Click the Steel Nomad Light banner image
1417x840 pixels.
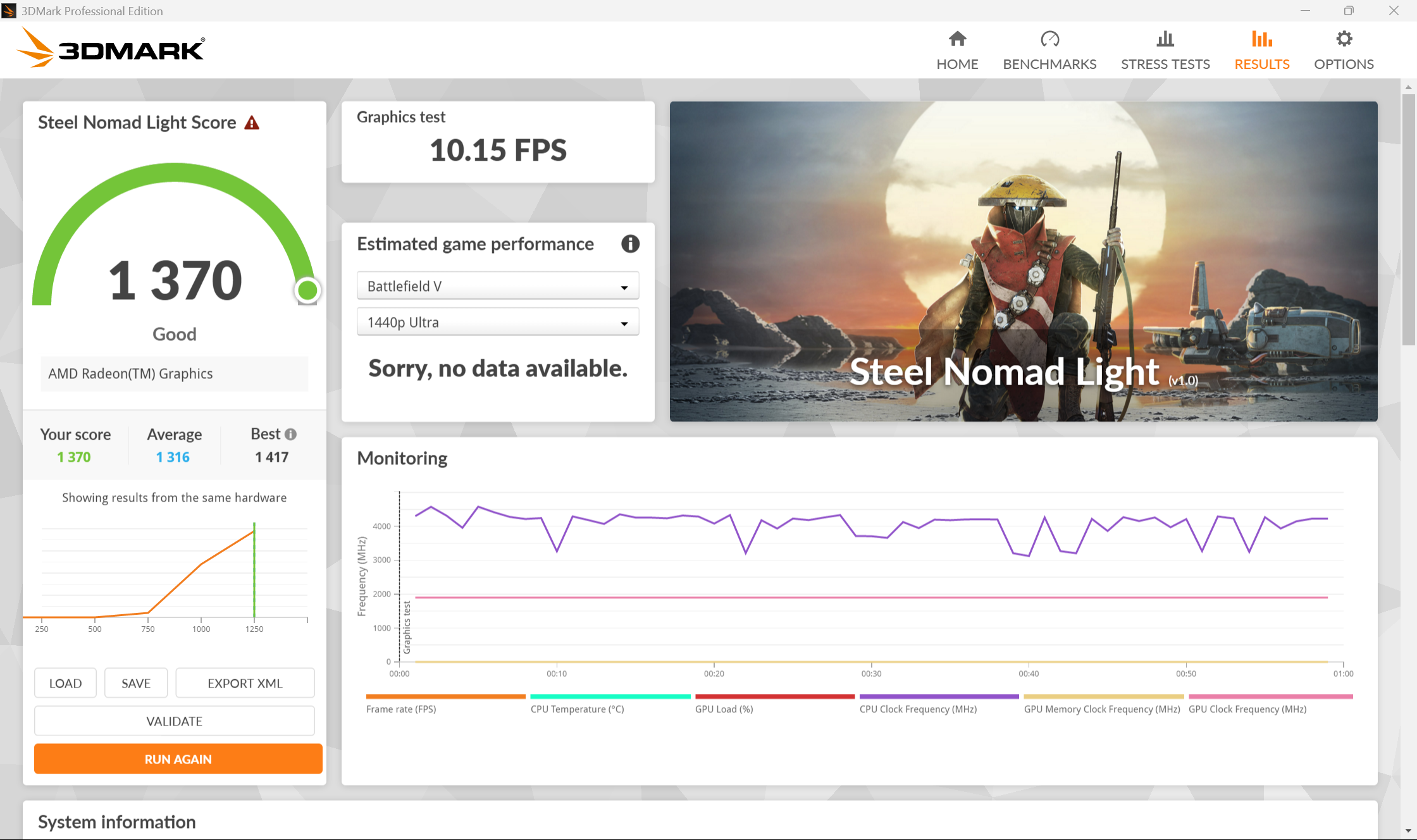pos(1023,261)
